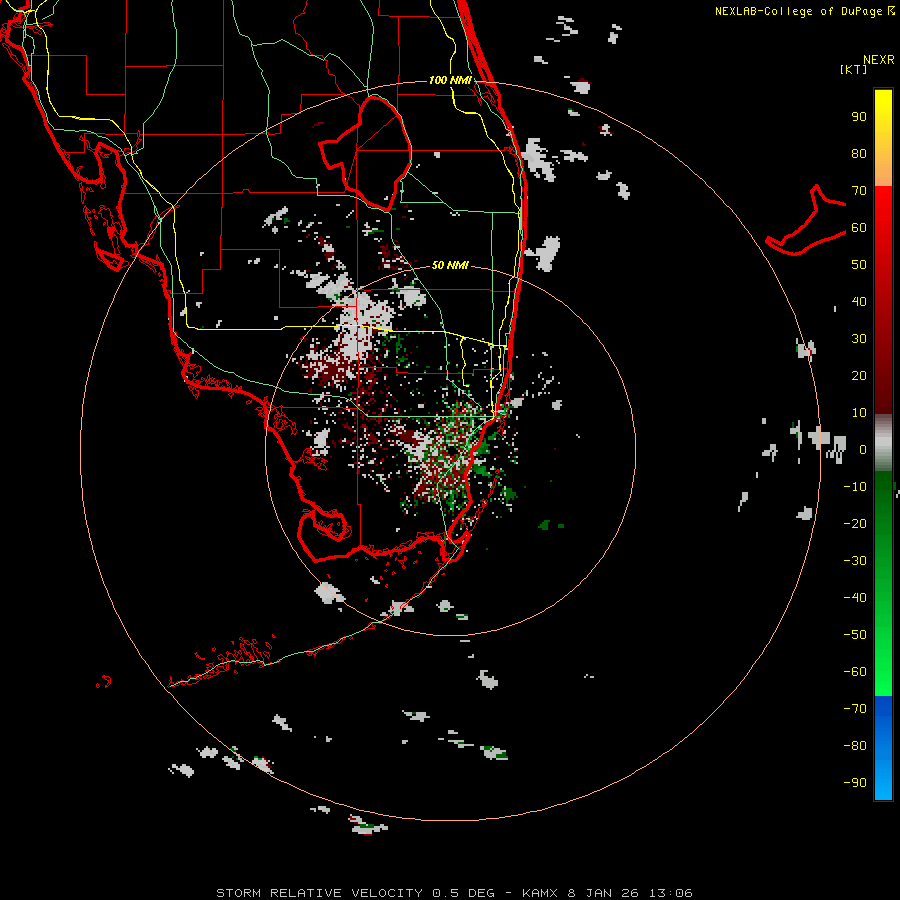Click the -50 value on the velocity scale
Screen dimensions: 900x900
click(x=855, y=635)
